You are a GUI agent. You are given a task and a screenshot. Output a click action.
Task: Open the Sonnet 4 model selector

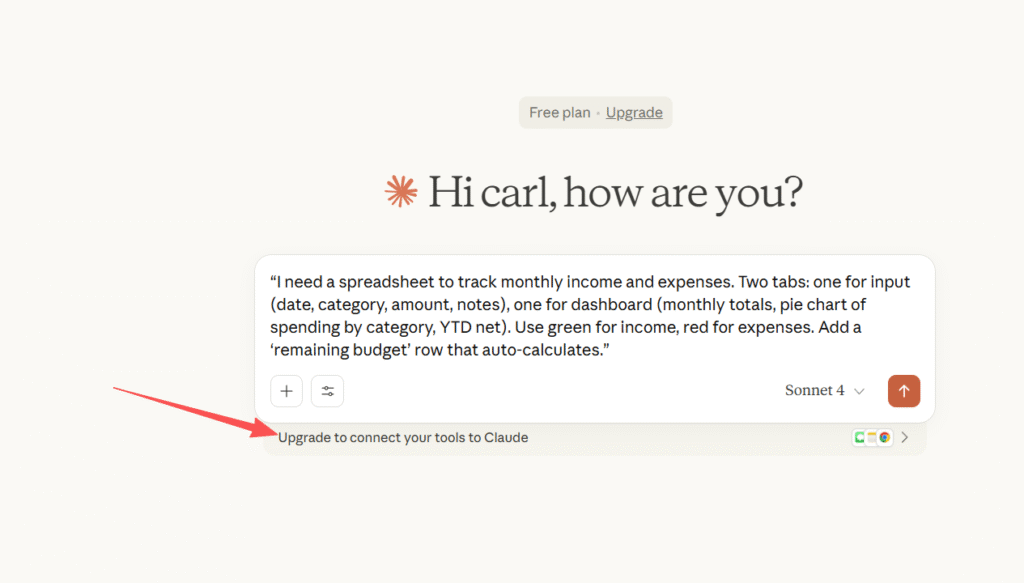[x=825, y=390]
